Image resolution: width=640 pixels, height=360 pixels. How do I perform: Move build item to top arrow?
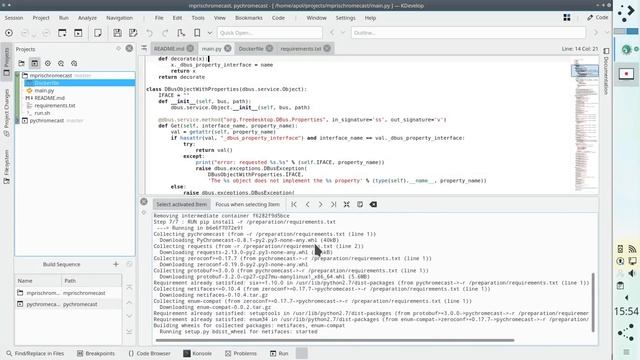point(129,287)
